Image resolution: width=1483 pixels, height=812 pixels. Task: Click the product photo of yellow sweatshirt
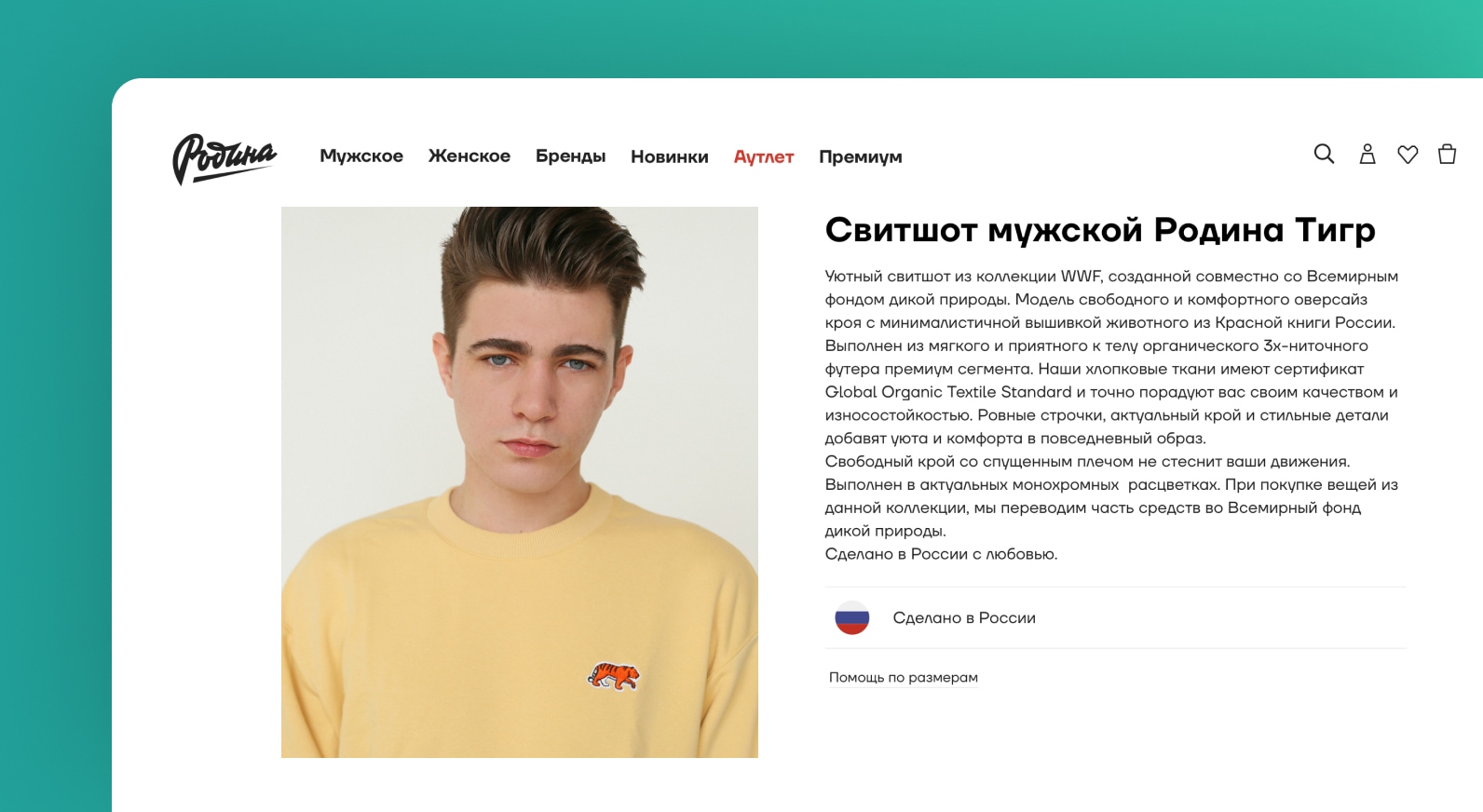click(520, 482)
